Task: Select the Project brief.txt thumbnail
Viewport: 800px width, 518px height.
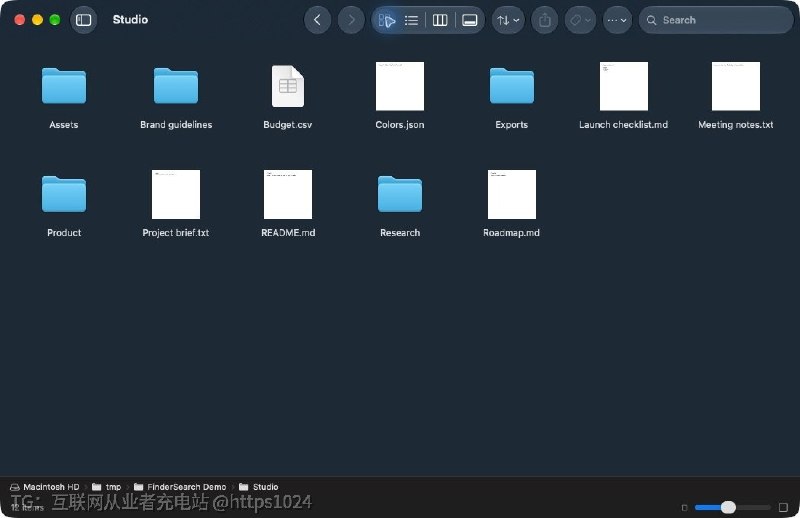Action: pos(176,194)
